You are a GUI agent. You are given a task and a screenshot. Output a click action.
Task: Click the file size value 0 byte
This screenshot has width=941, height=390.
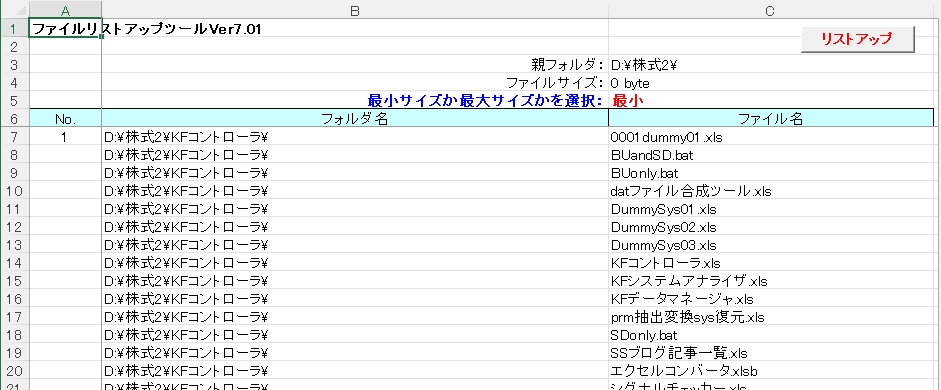(630, 82)
